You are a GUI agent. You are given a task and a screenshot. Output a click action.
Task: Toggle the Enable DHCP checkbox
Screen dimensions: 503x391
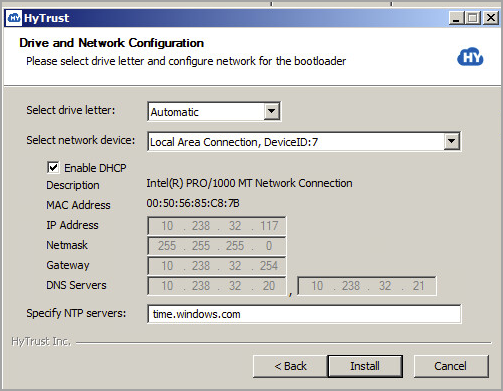pos(53,168)
